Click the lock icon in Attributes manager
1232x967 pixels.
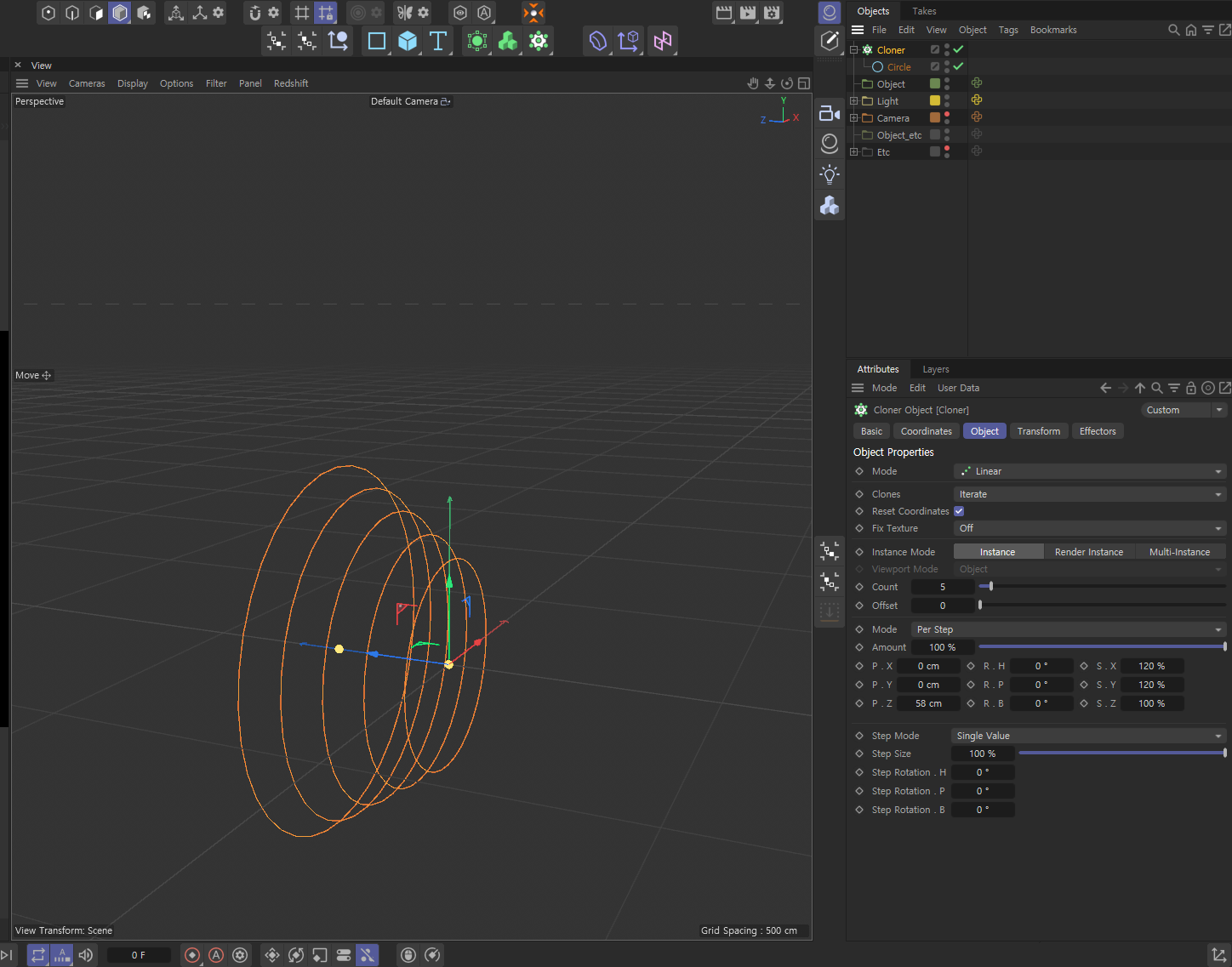(x=1191, y=388)
